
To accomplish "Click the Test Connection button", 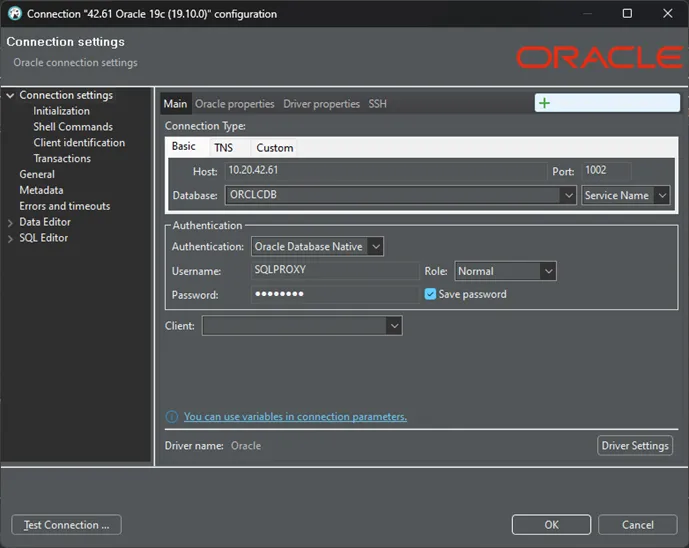I will click(66, 525).
